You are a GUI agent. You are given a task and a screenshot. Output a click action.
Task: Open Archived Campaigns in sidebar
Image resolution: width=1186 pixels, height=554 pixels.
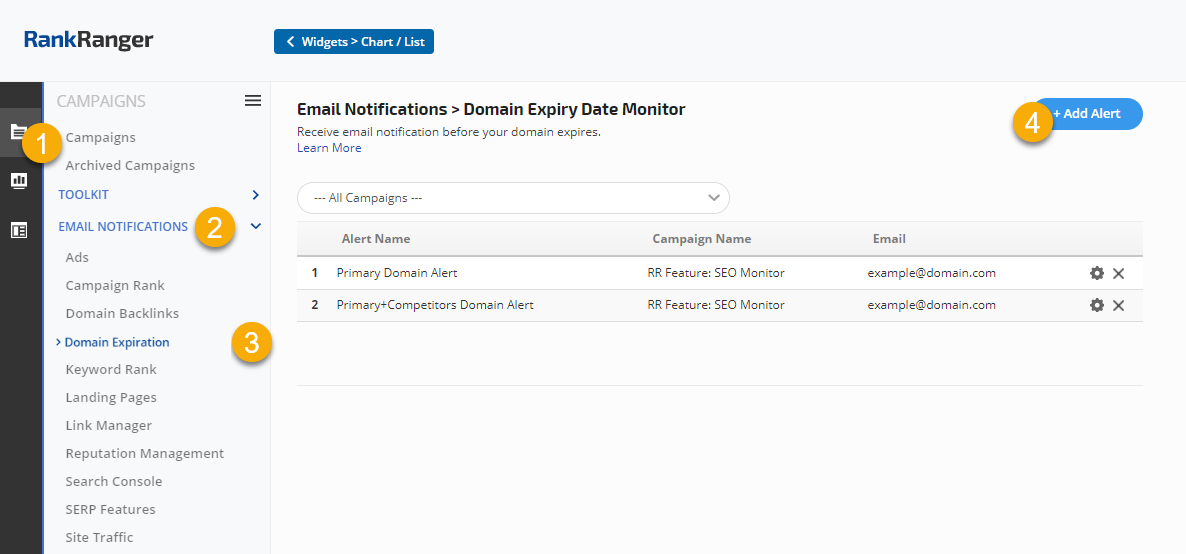[x=130, y=166]
